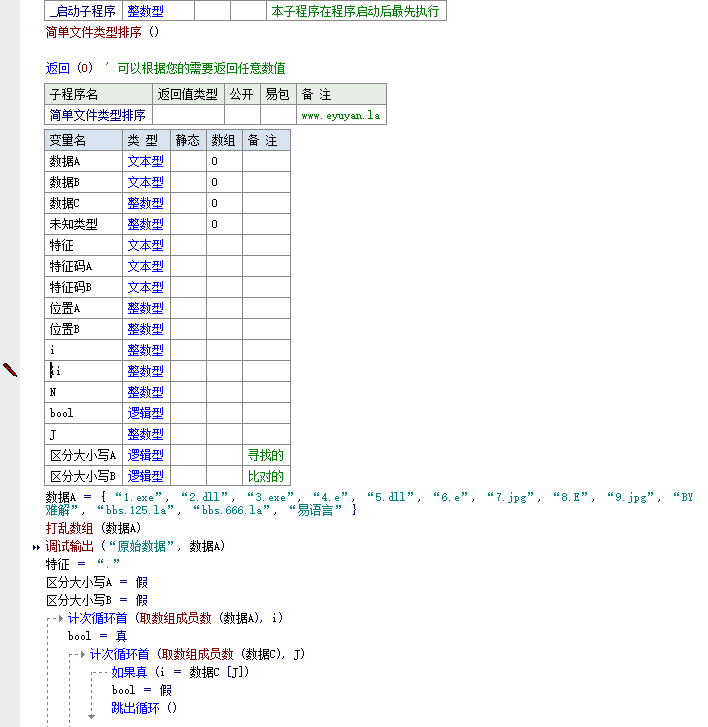This screenshot has width=708, height=727.
Task: Click the "原始数据" string argument
Action: pos(141,546)
